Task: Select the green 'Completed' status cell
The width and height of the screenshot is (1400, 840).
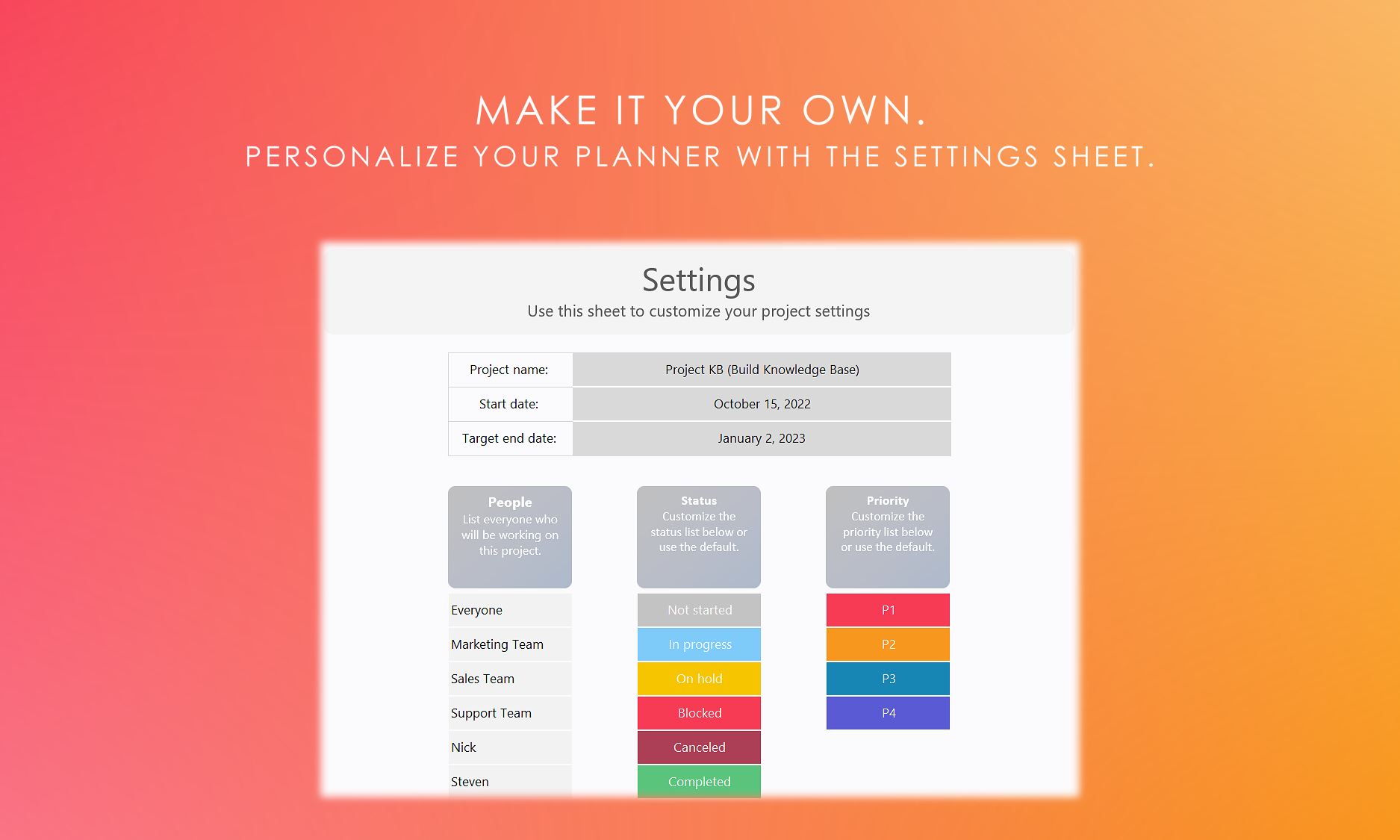Action: (x=699, y=781)
